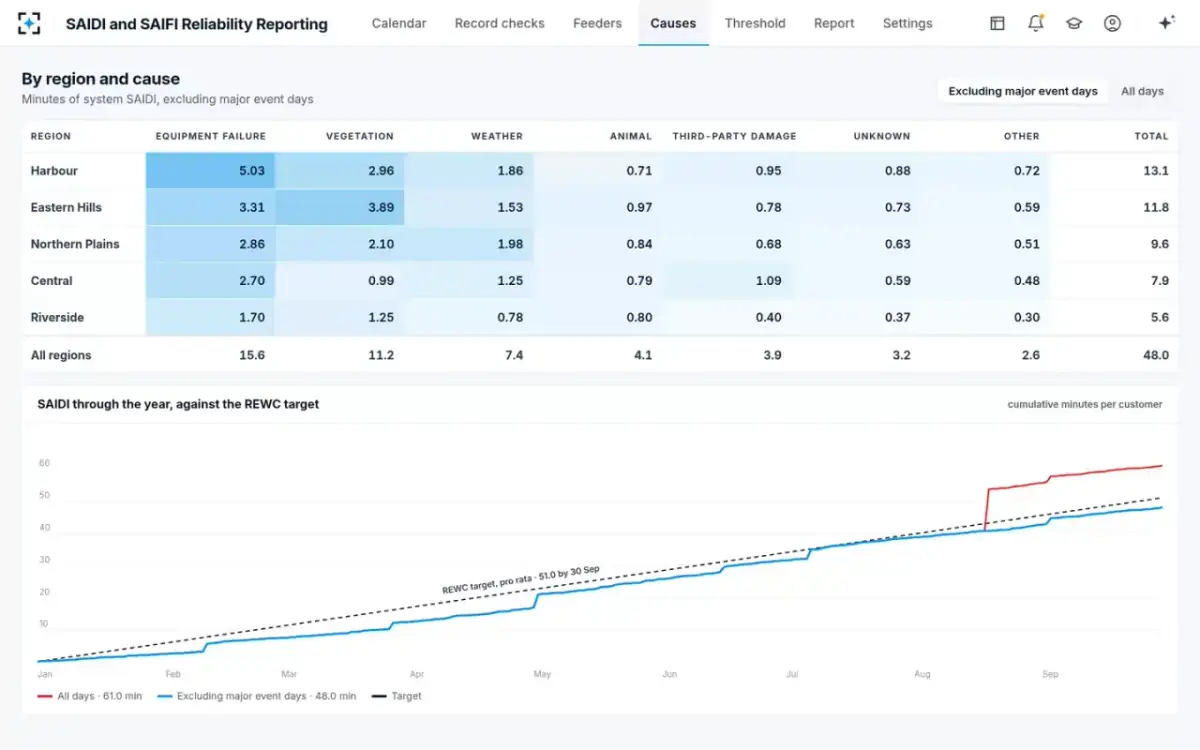Click the Region column header
Viewport: 1200px width, 750px height.
pyautogui.click(x=51, y=136)
